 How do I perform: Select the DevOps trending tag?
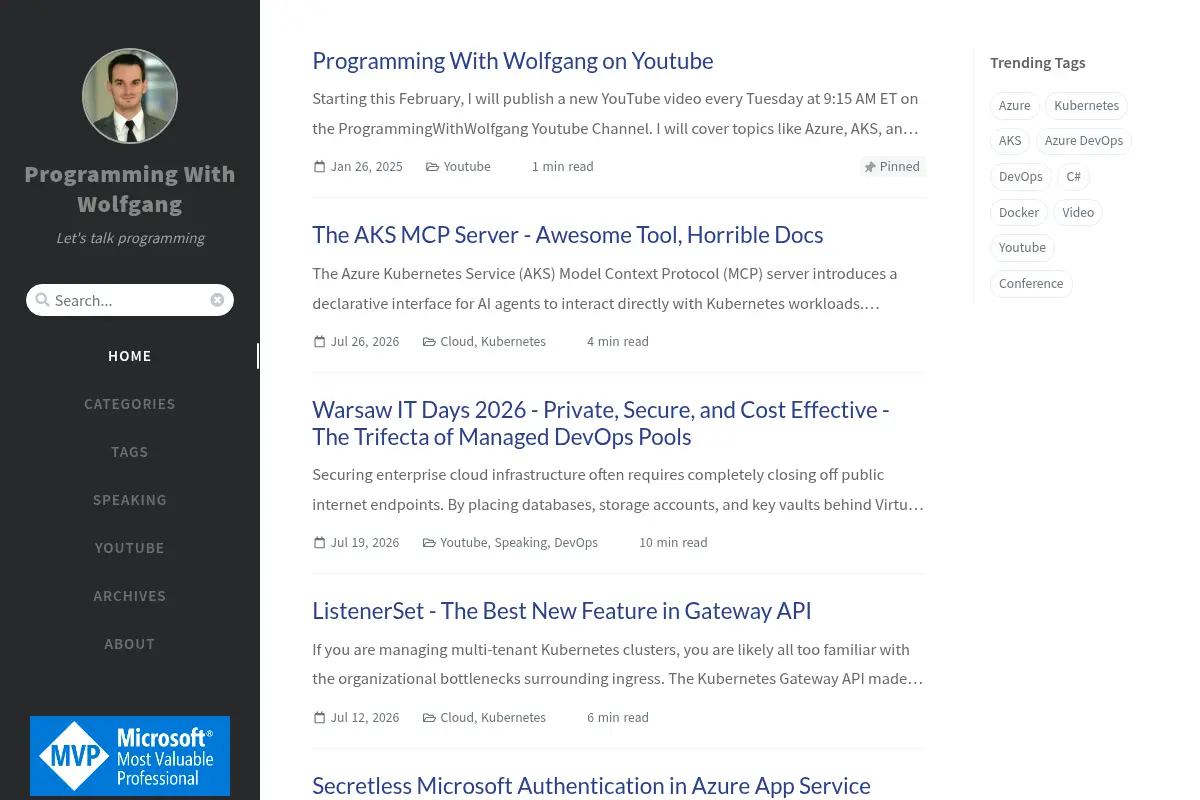coord(1021,177)
